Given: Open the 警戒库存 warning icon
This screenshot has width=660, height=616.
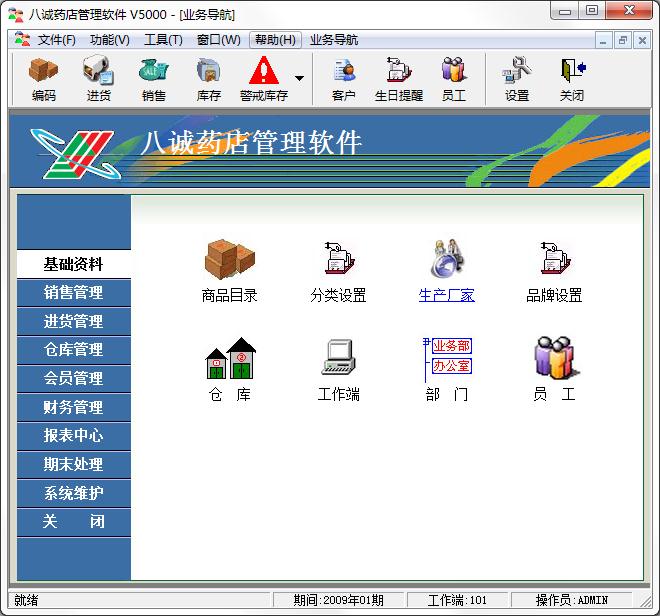Looking at the screenshot, I should pyautogui.click(x=264, y=79).
